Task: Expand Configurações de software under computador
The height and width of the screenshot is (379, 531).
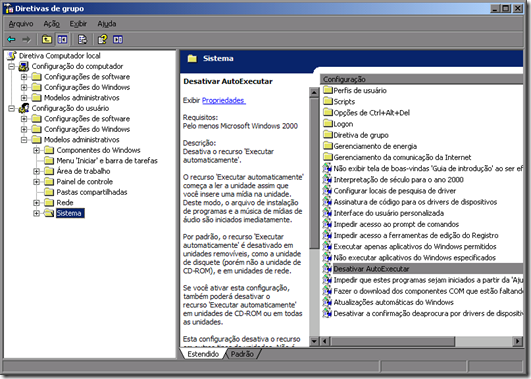Action: 24,77
